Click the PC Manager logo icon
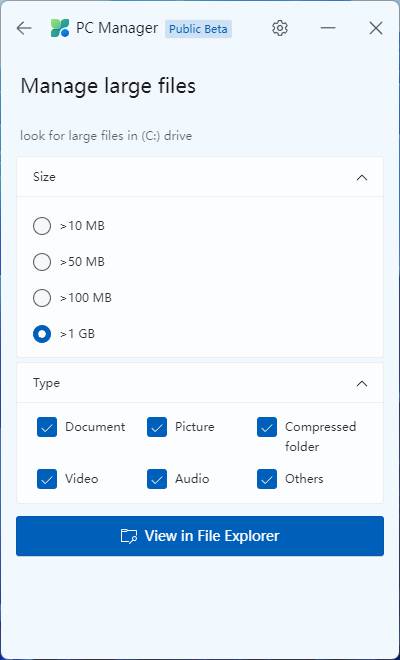This screenshot has height=660, width=400. [60, 28]
